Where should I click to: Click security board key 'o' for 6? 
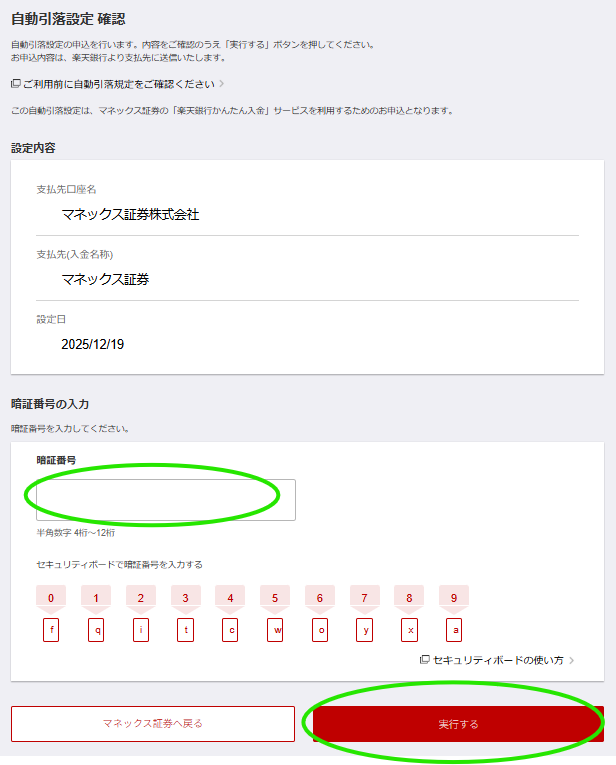point(320,630)
